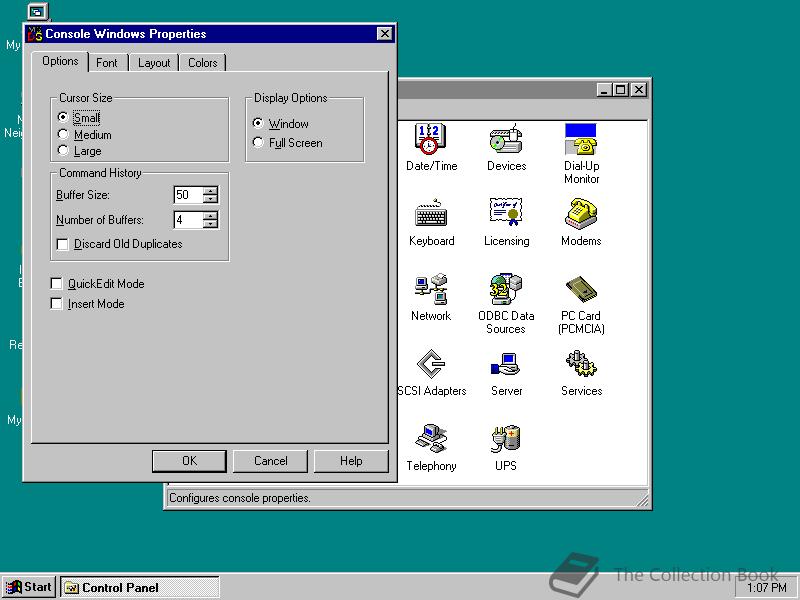Open the Telephony icon

[x=431, y=438]
